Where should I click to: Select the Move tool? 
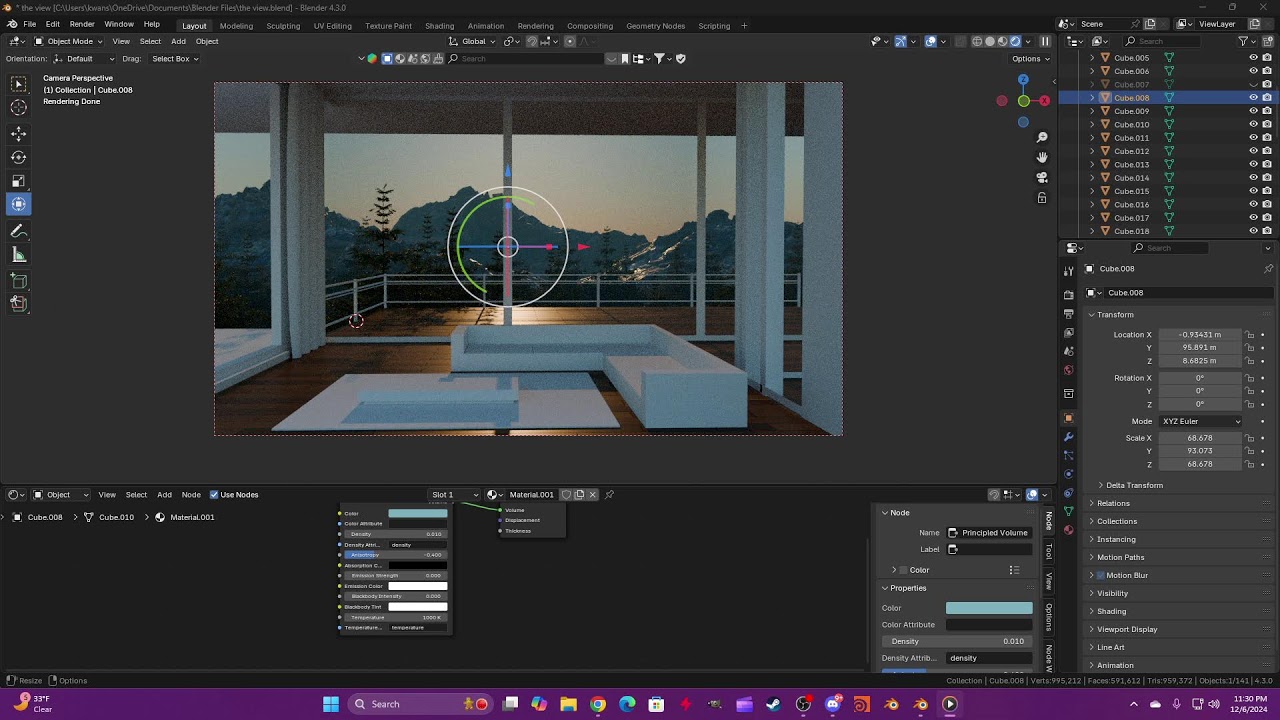(x=19, y=133)
